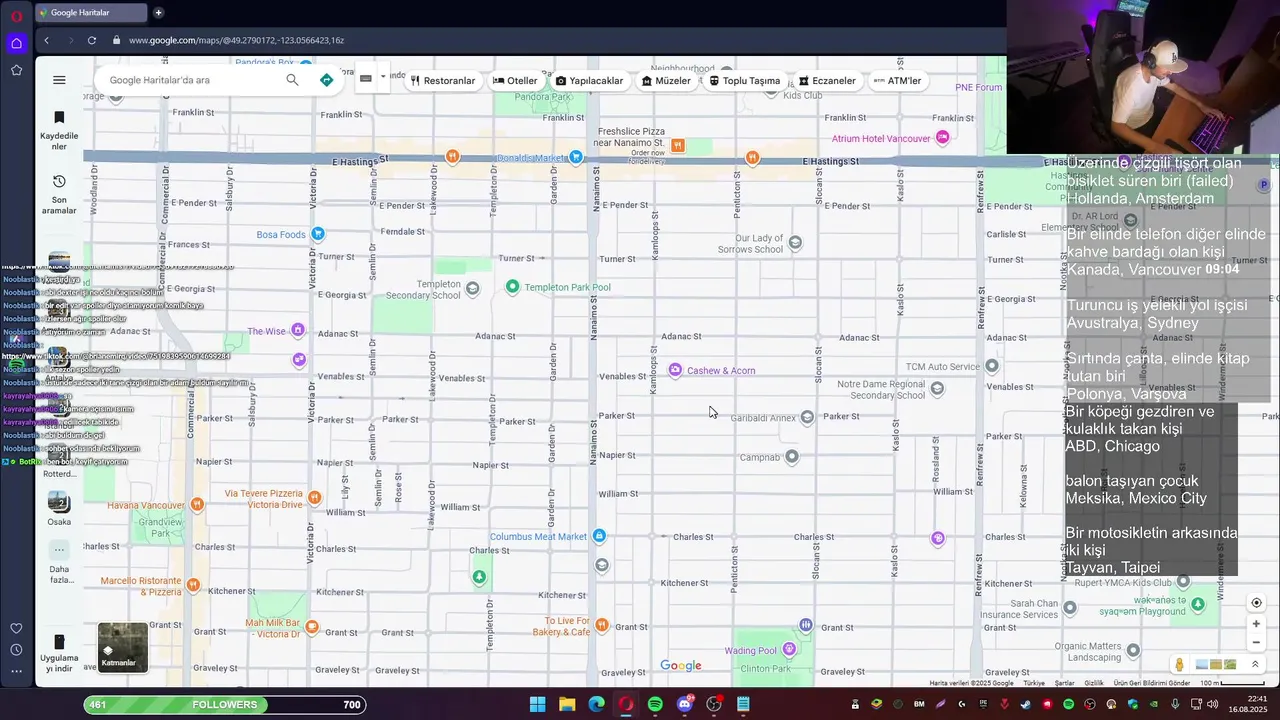The image size is (1280, 720).
Task: Click Atrium Hotel Vancouver marker
Action: coord(942,138)
